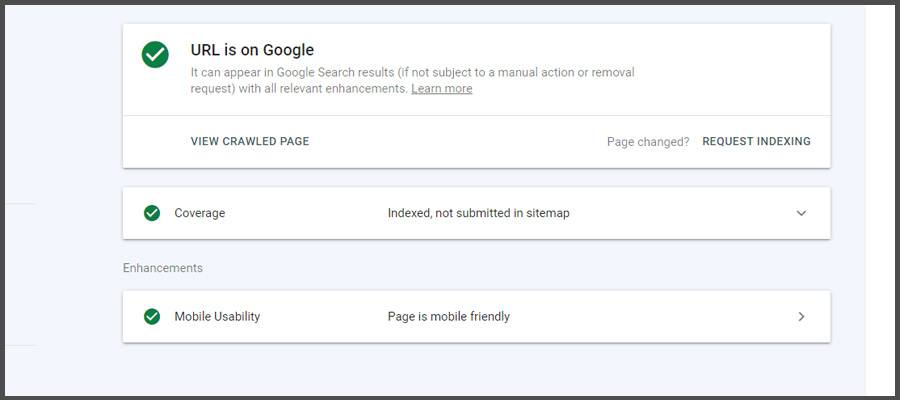Screen dimensions: 900x400
Task: Select the Mobile Usability label text
Action: tap(217, 317)
